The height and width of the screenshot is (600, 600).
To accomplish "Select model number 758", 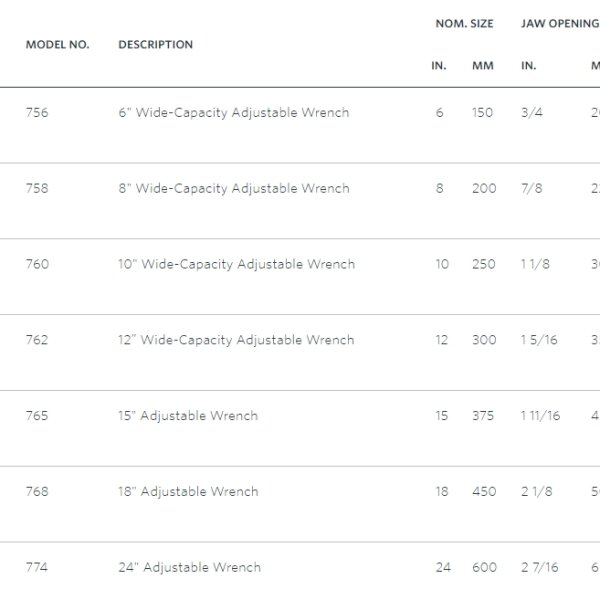I will point(37,189).
